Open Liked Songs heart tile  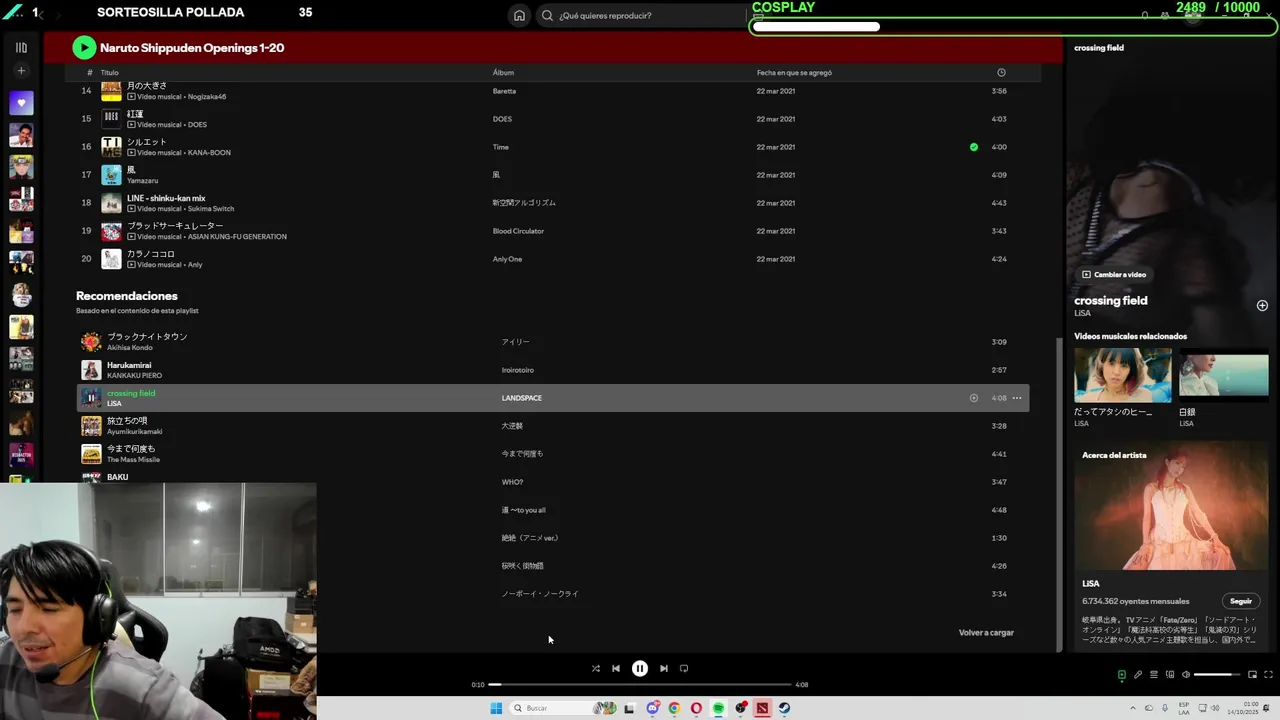click(x=21, y=103)
